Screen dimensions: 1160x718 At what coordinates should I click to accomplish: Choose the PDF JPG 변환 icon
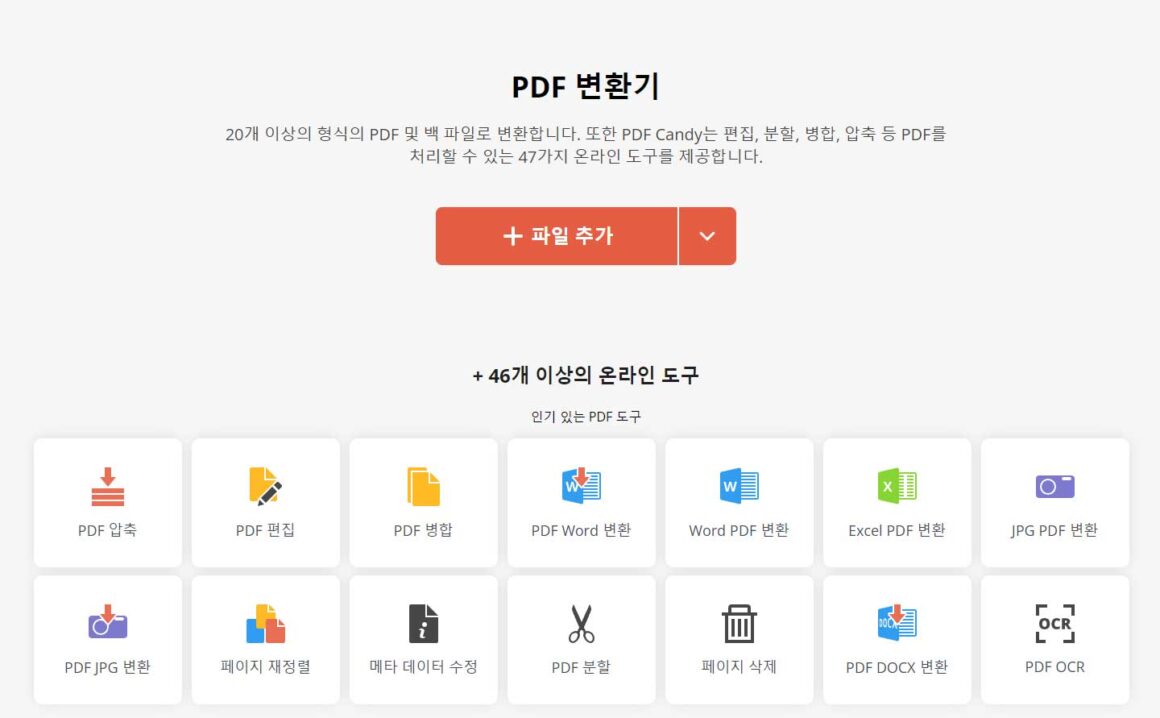(x=107, y=622)
